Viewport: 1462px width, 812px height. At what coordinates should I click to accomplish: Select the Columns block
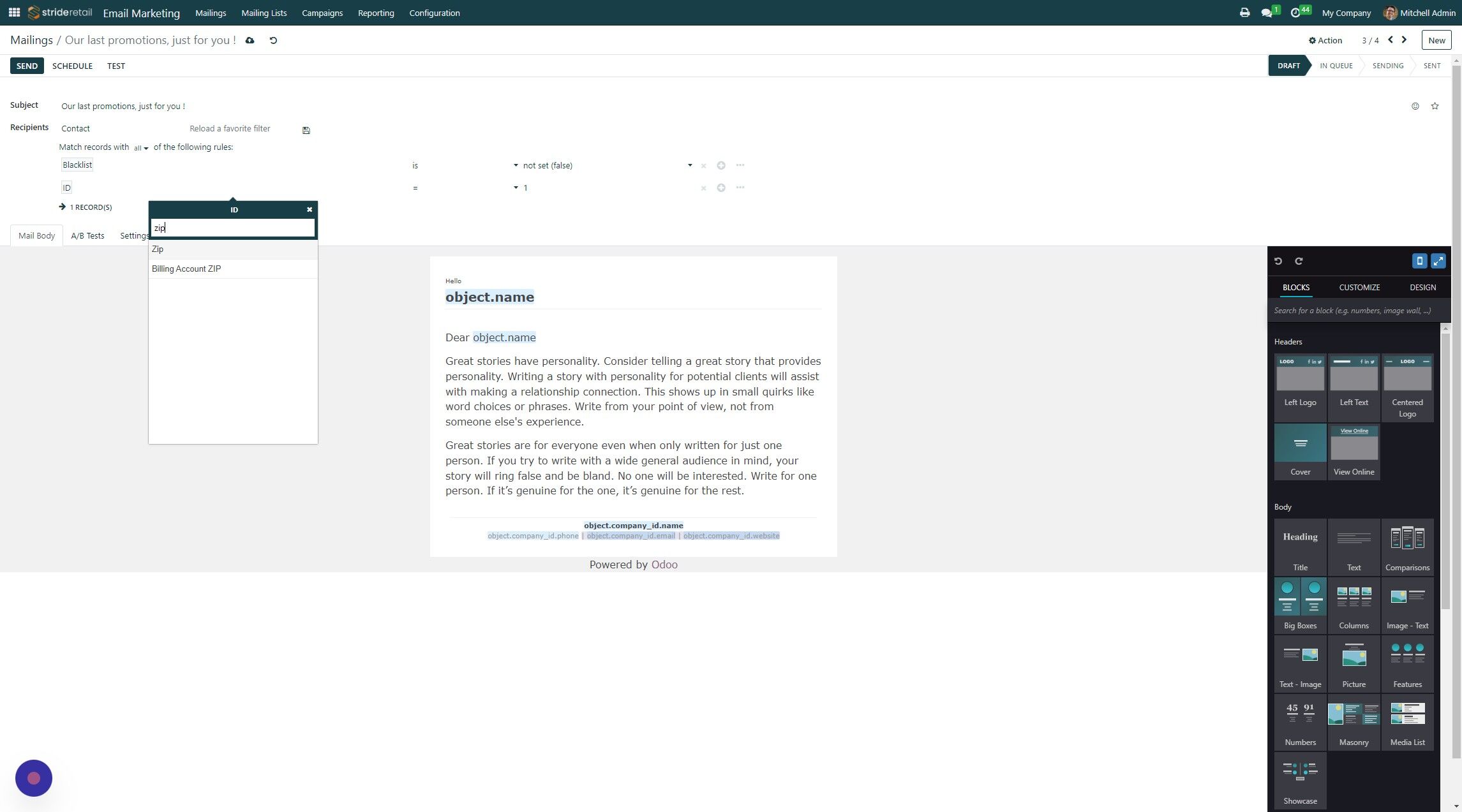pyautogui.click(x=1354, y=605)
